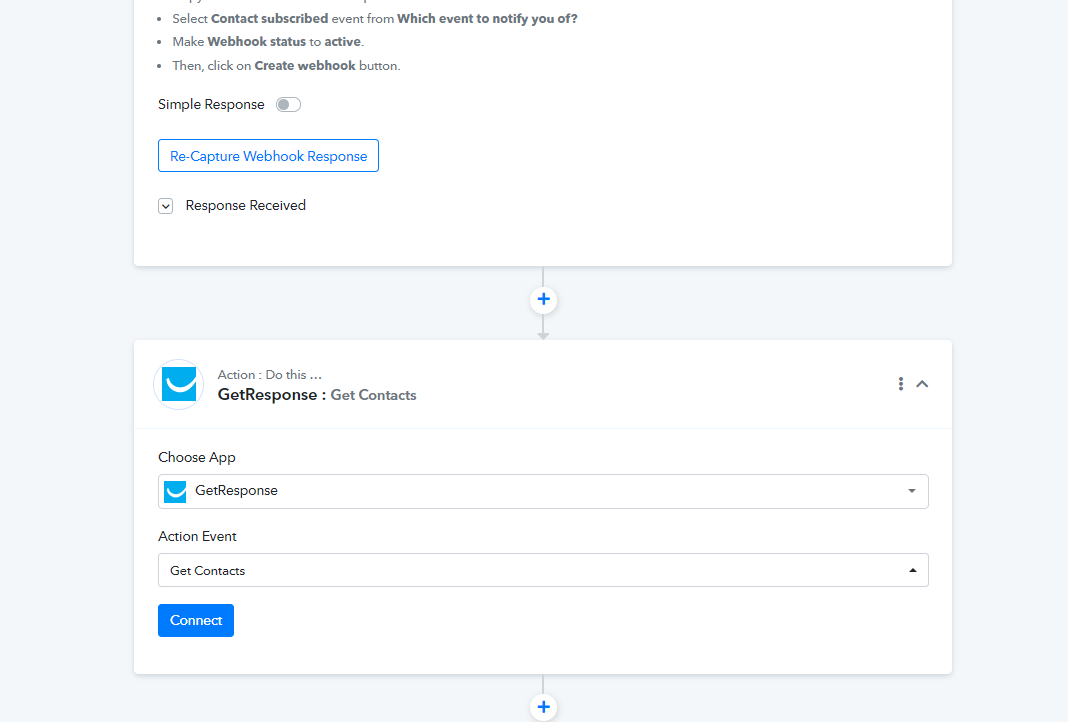
Task: Click the GetResponse action logo icon
Action: click(x=179, y=384)
